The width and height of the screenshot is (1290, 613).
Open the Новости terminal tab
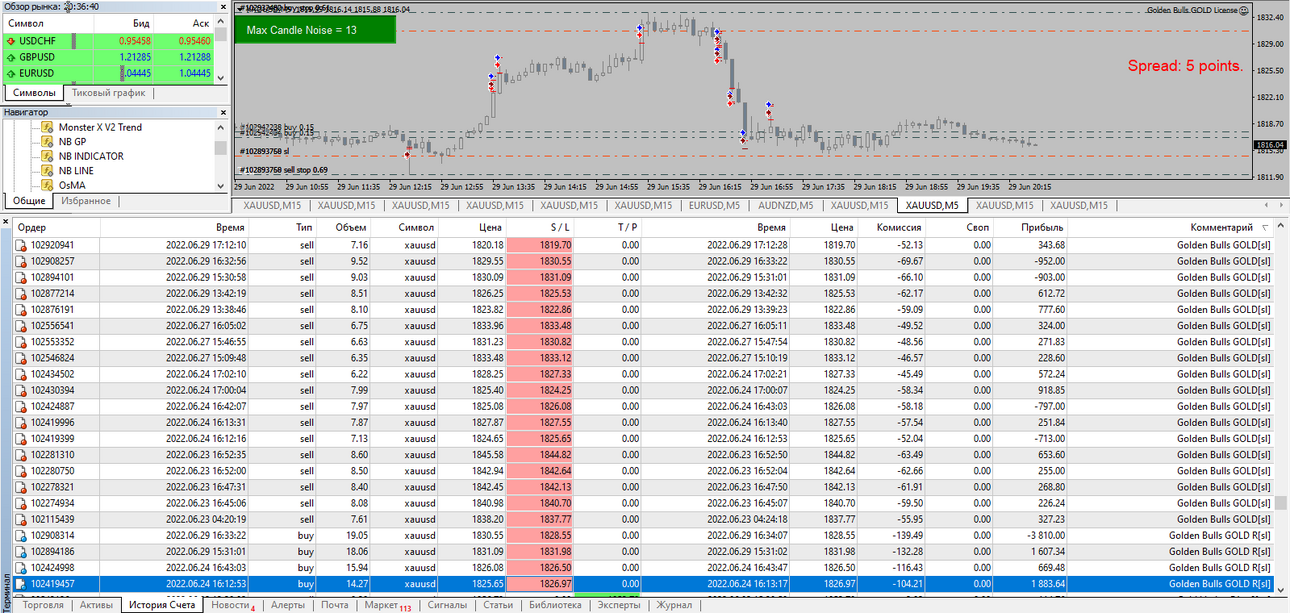pos(232,605)
